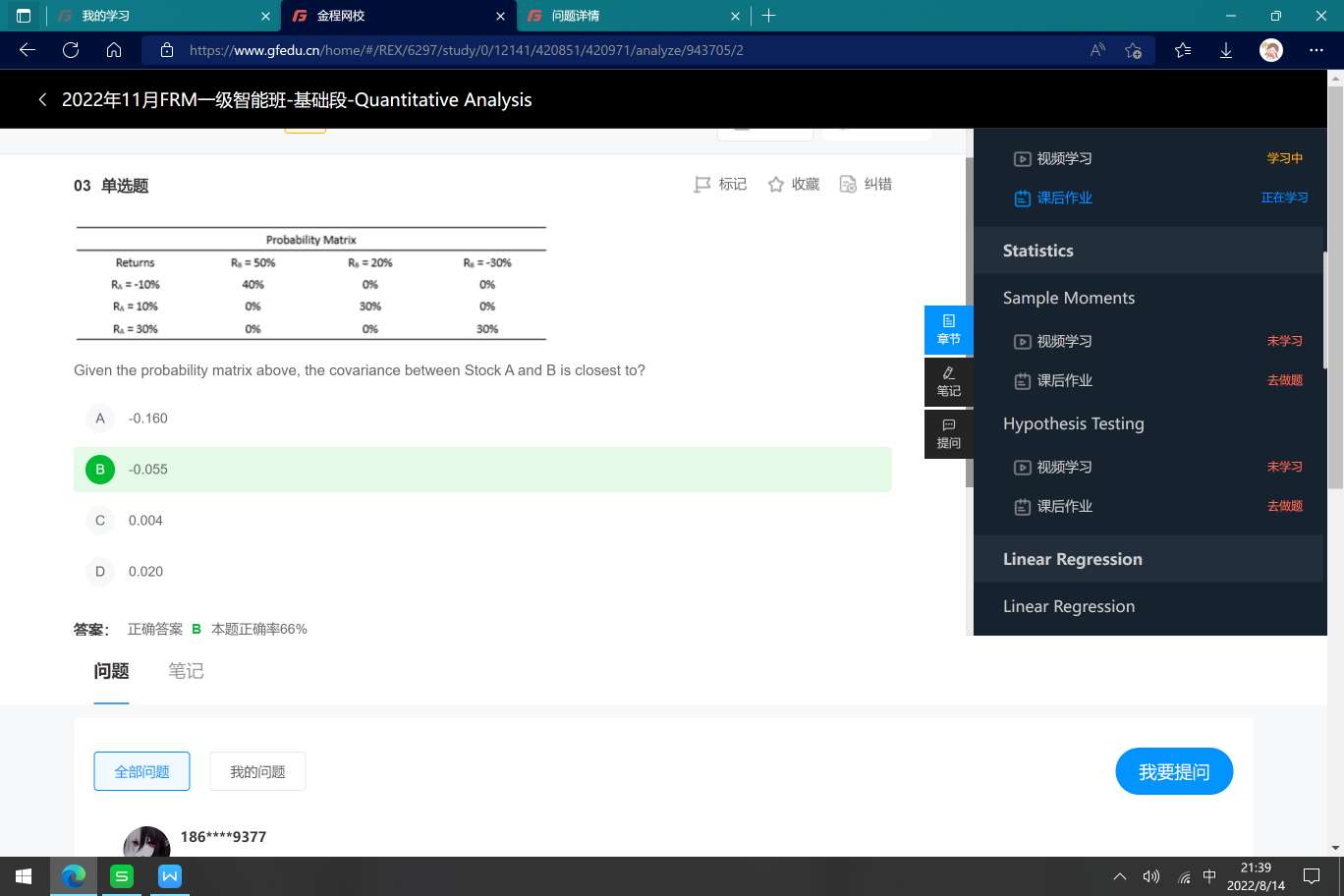Open the 提问 side button

pyautogui.click(x=948, y=433)
